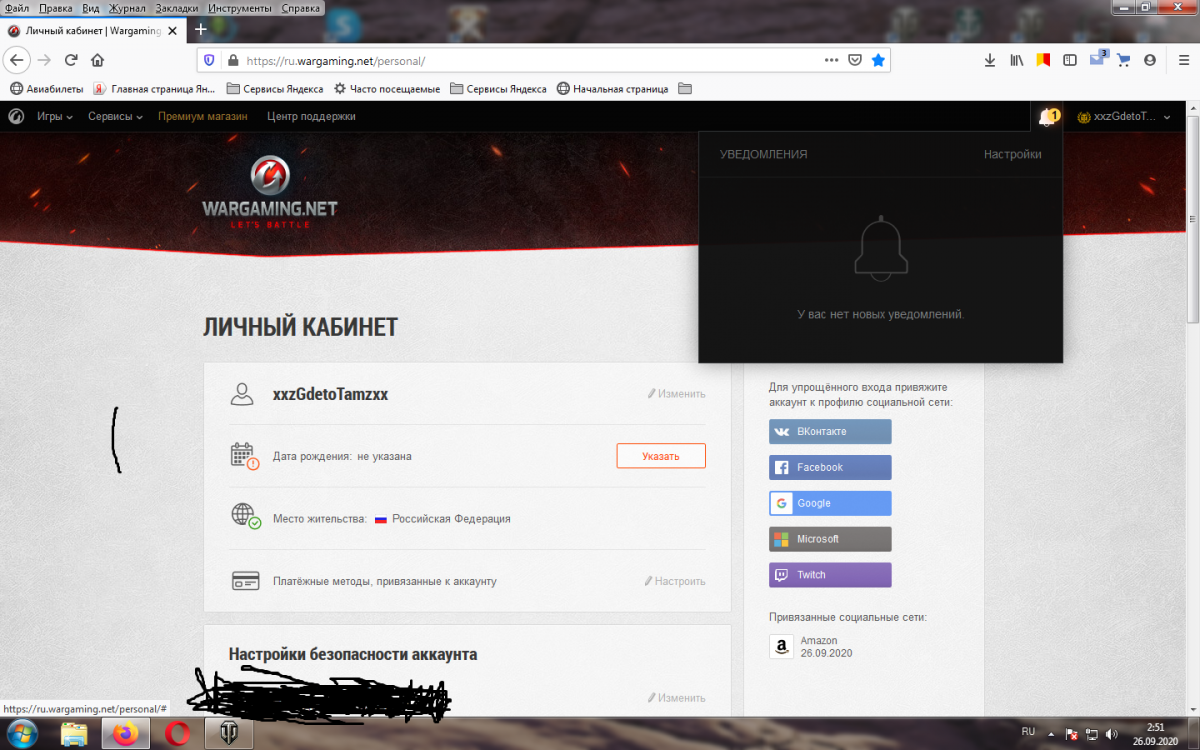
Task: Expand the Сервисы dropdown menu
Action: coord(115,117)
